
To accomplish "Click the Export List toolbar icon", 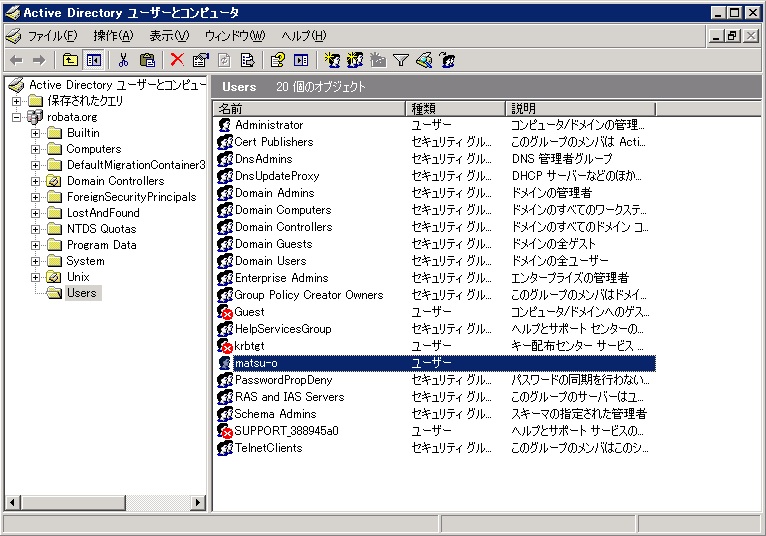I will 248,61.
